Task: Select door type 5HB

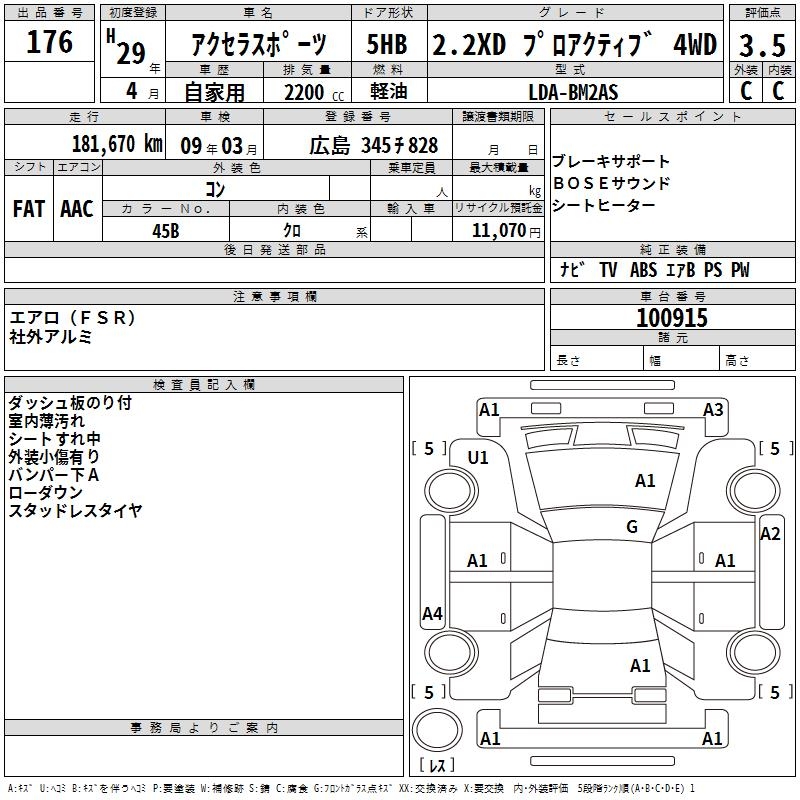Action: pos(387,44)
